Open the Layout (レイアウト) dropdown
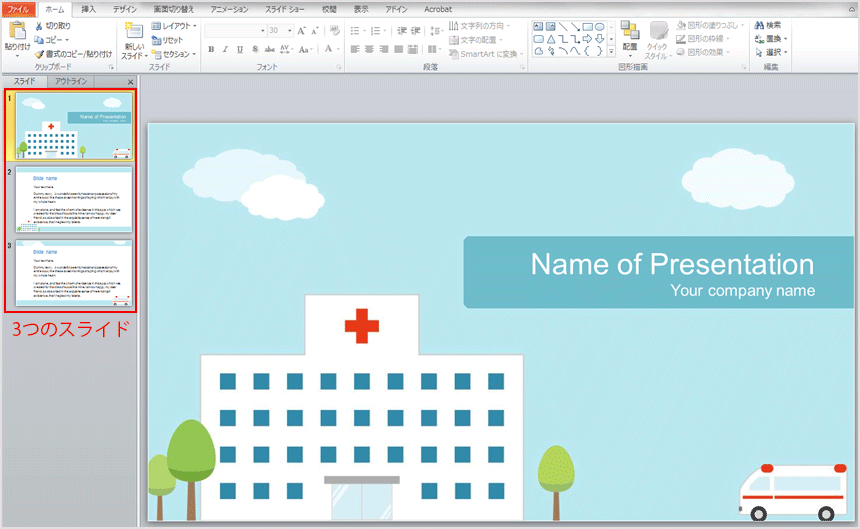 click(174, 26)
